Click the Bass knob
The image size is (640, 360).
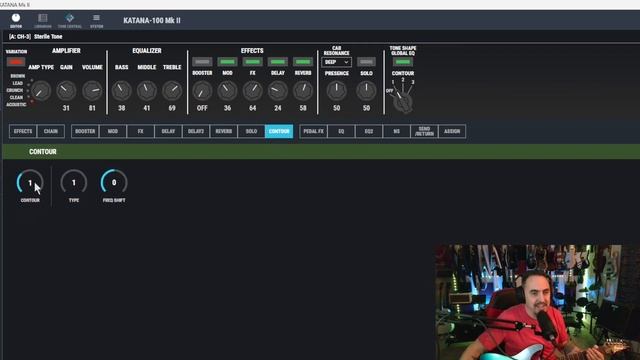122,91
